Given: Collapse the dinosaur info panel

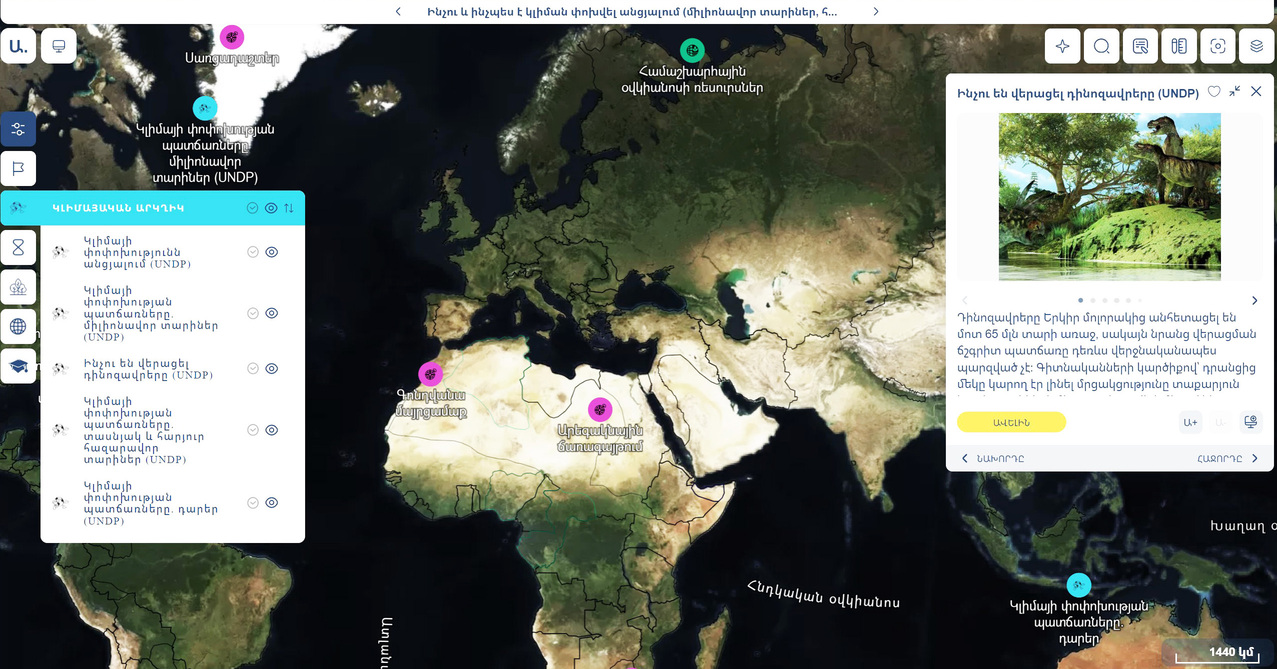Looking at the screenshot, I should tap(1235, 91).
